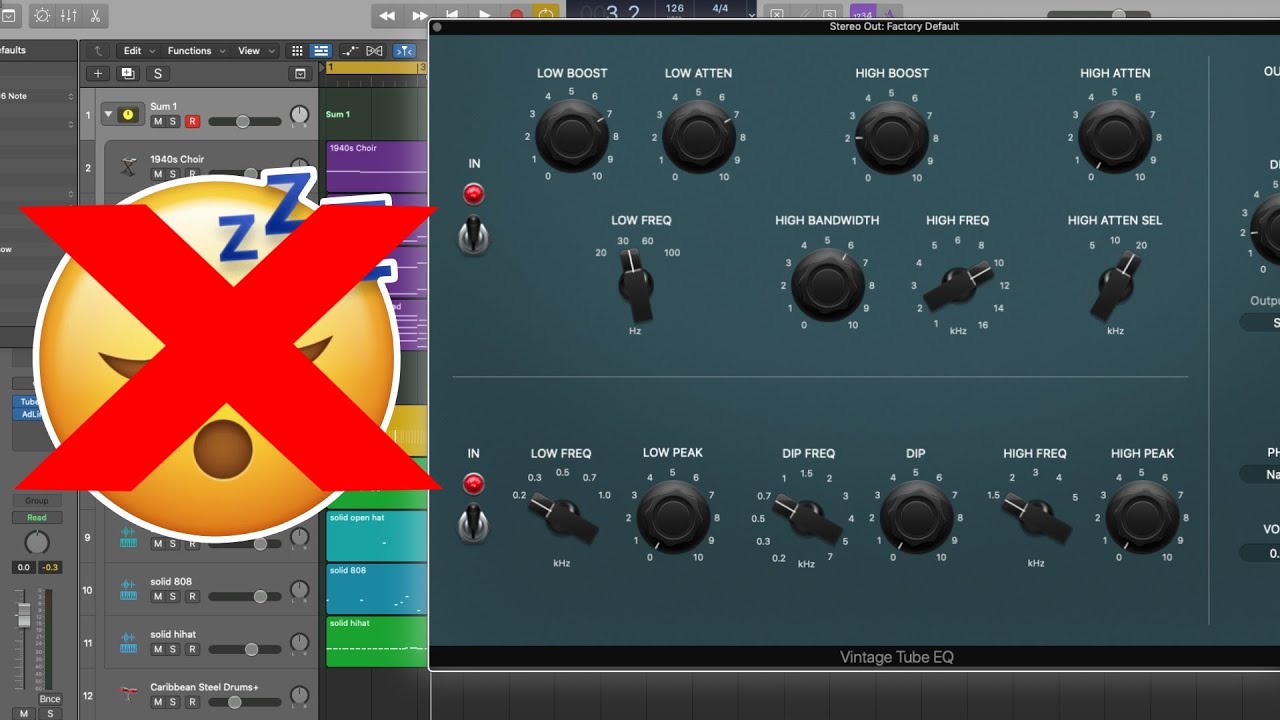The width and height of the screenshot is (1280, 720).
Task: Click the blue catch playhead button
Action: pyautogui.click(x=405, y=51)
